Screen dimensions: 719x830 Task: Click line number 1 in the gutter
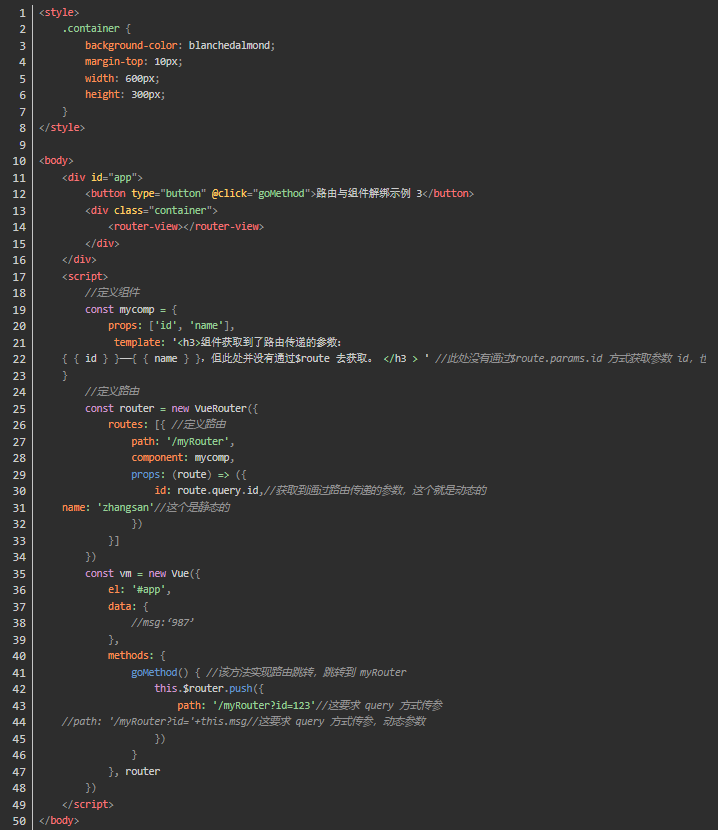click(21, 12)
